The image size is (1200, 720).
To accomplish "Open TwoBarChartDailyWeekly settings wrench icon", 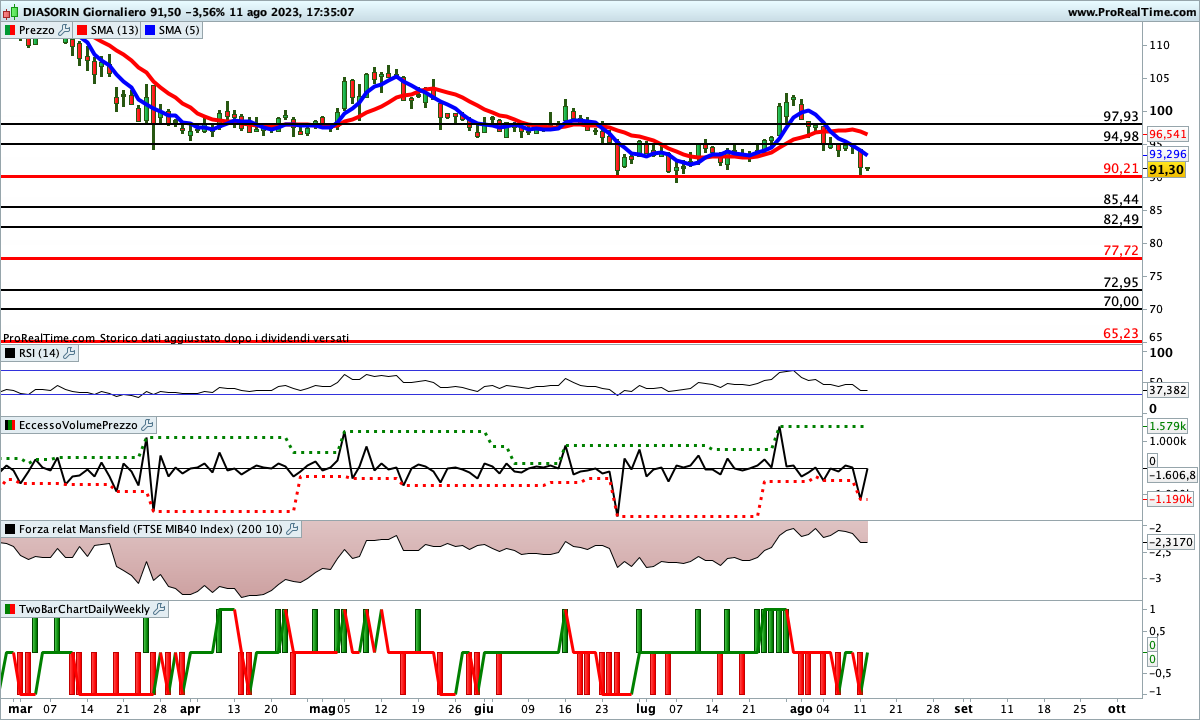I will point(159,608).
